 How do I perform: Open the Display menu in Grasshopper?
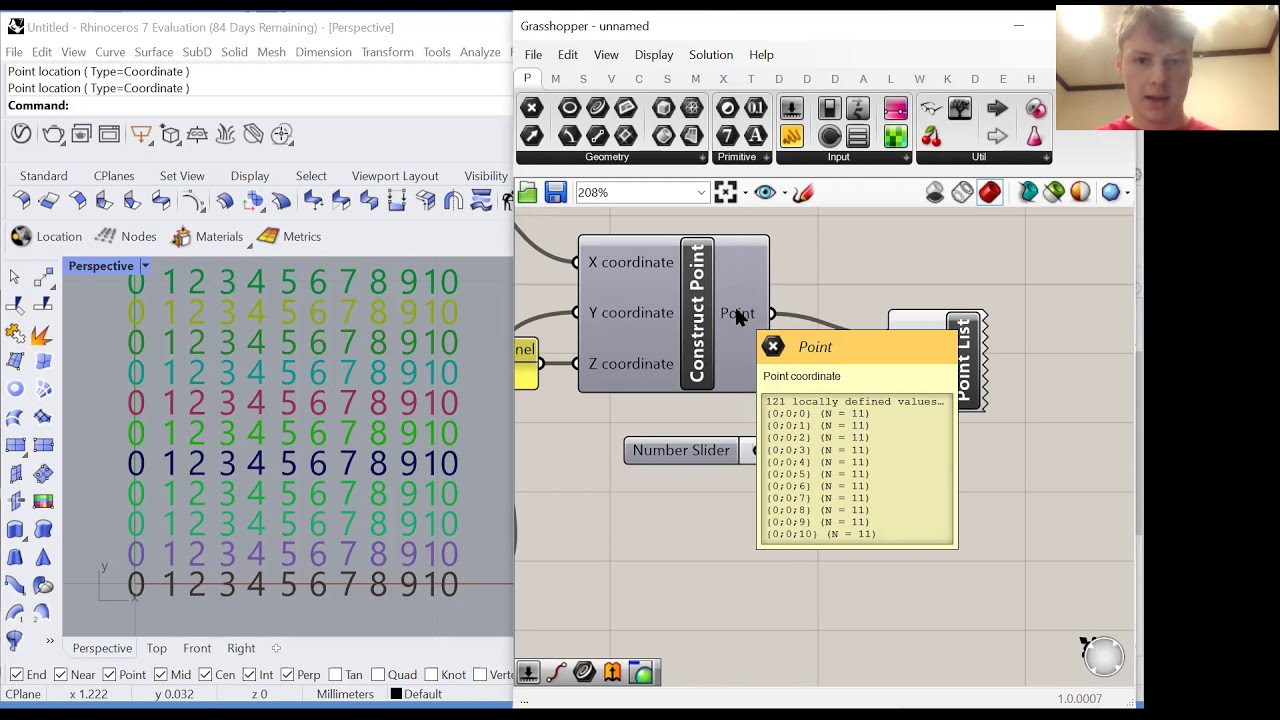(654, 55)
